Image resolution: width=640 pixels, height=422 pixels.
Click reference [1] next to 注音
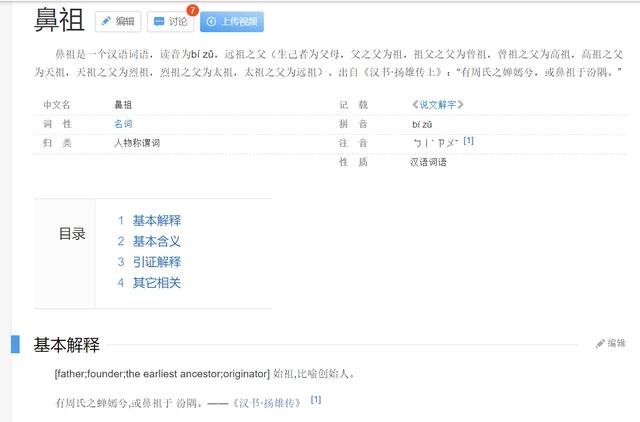tap(469, 141)
